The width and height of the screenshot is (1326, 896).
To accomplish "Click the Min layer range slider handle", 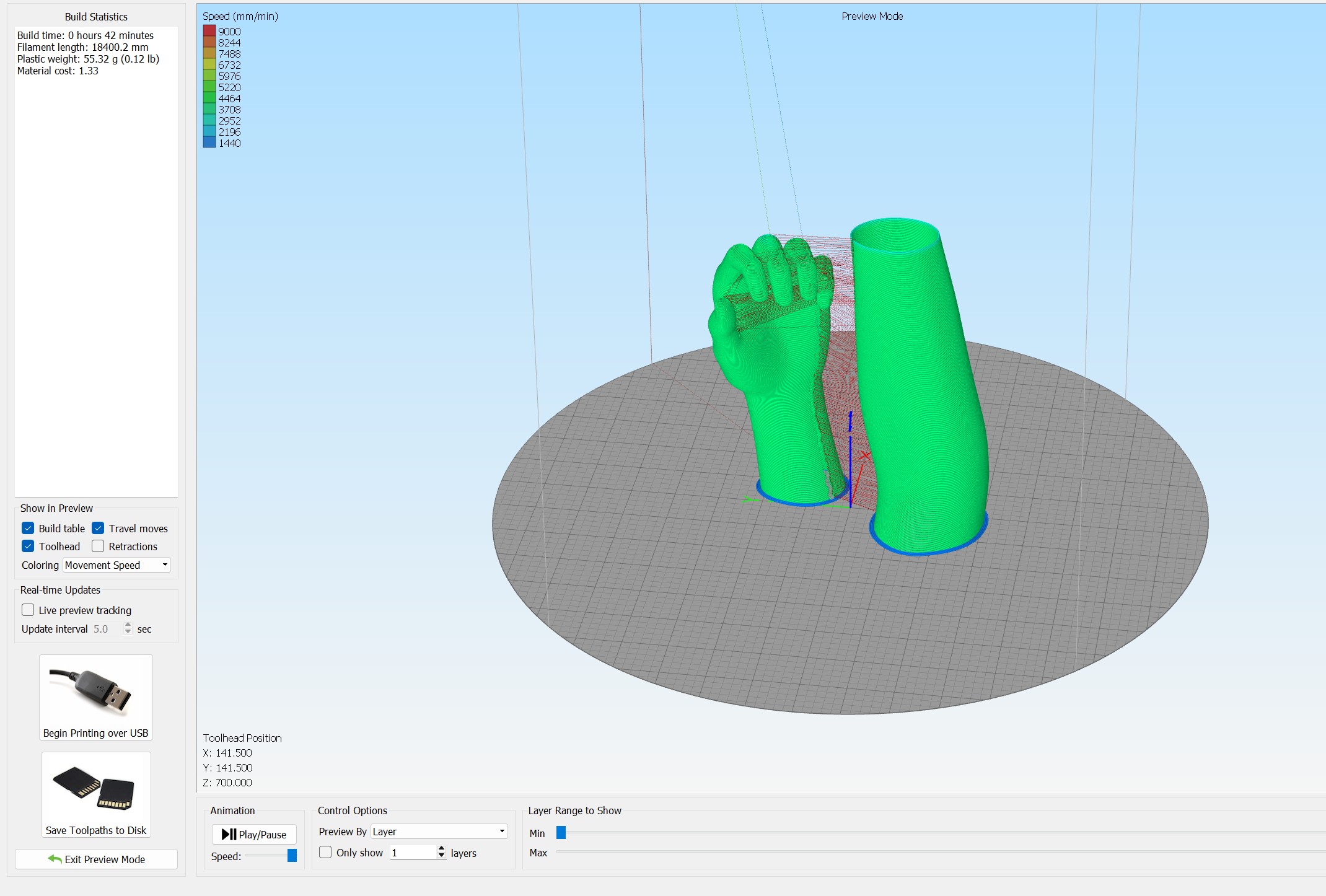I will pos(561,833).
